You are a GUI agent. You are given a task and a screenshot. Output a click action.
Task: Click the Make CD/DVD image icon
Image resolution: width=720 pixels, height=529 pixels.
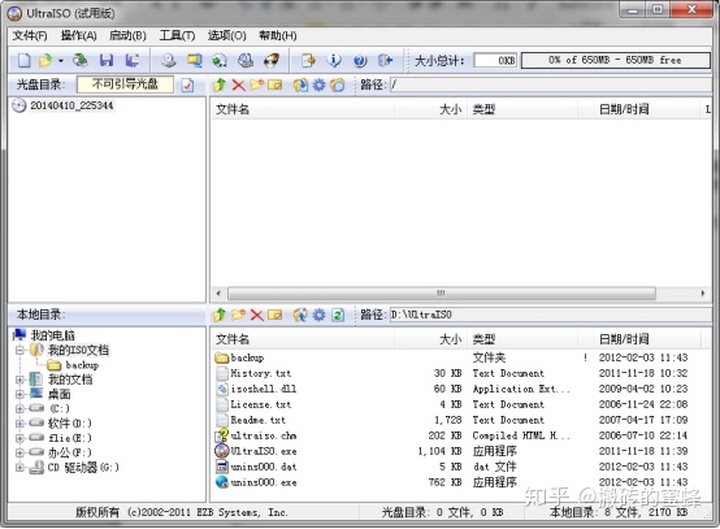click(169, 61)
